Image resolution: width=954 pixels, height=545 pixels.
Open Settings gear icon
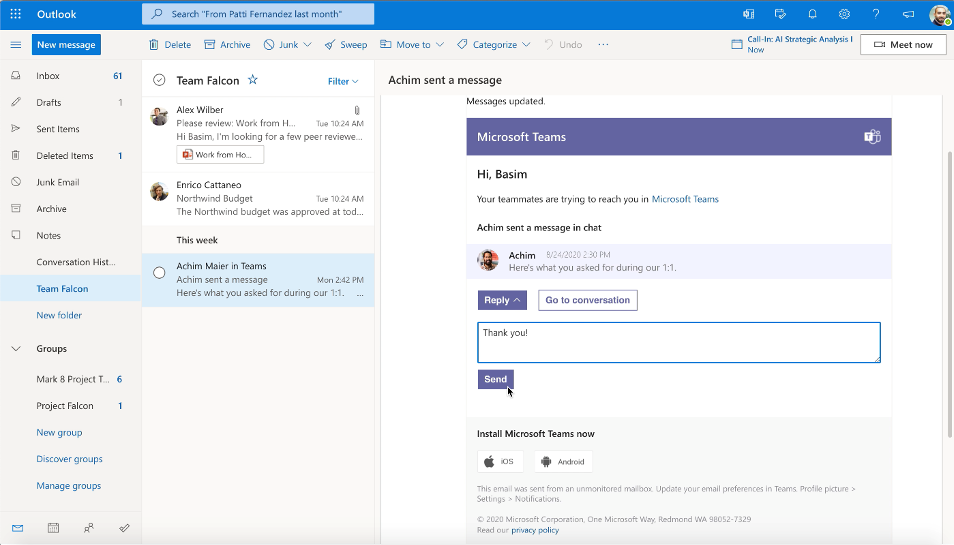click(844, 14)
